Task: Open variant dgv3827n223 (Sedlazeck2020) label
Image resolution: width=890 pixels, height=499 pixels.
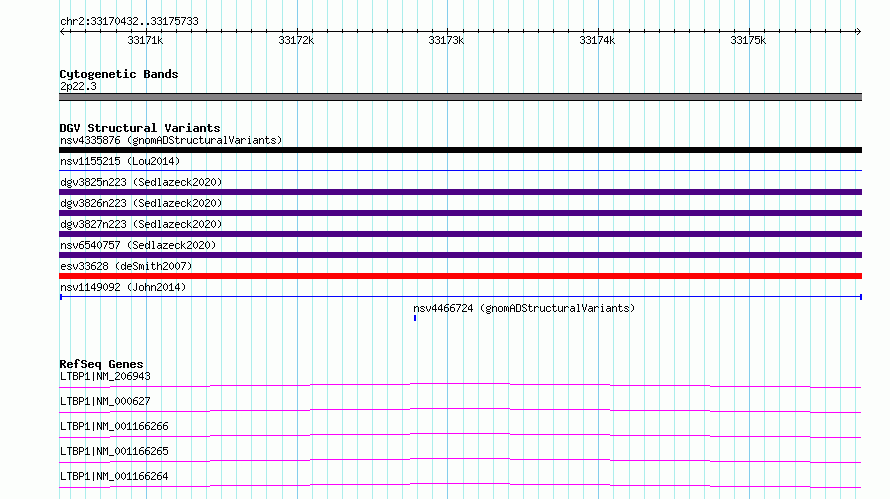Action: (x=141, y=224)
